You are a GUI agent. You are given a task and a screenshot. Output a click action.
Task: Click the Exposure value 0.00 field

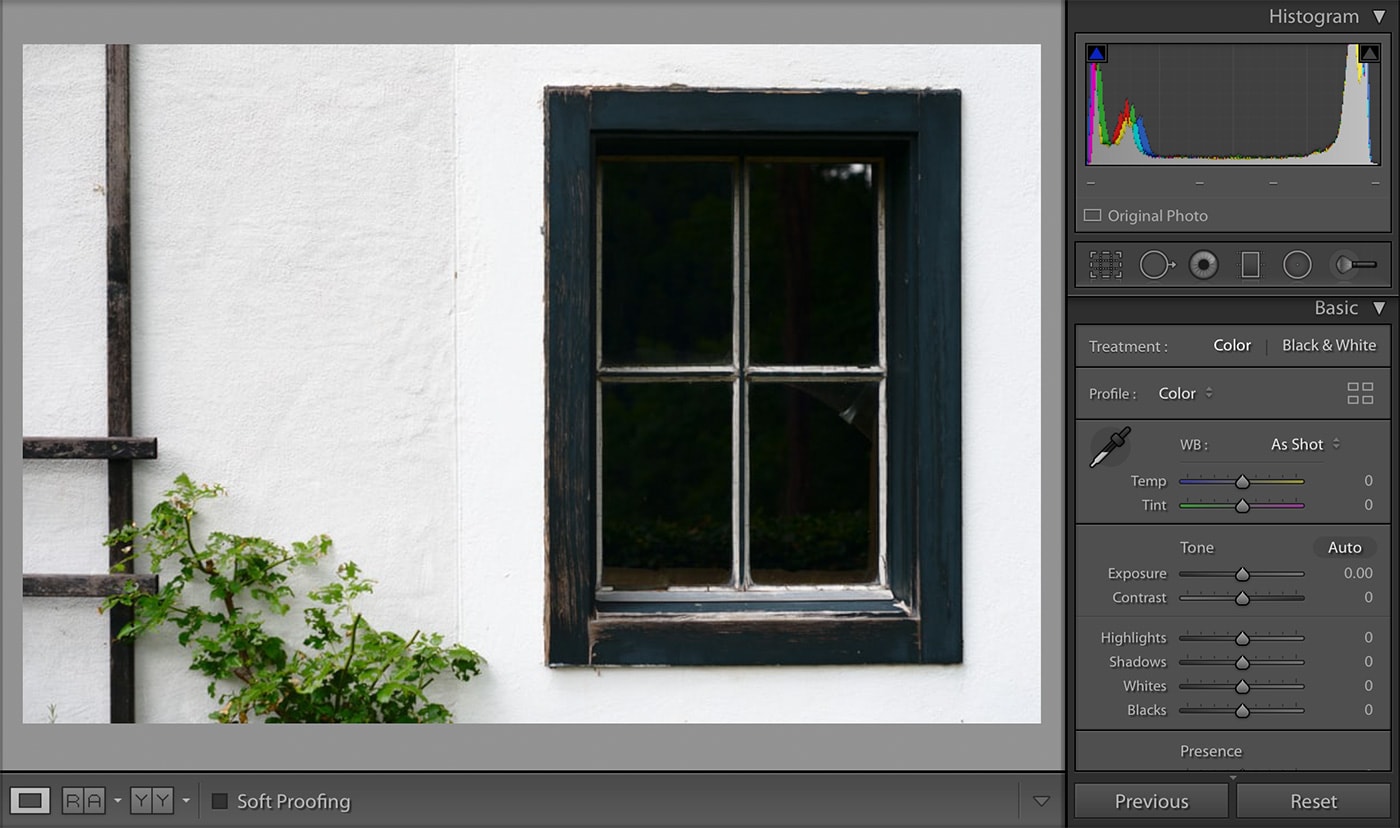(1358, 573)
